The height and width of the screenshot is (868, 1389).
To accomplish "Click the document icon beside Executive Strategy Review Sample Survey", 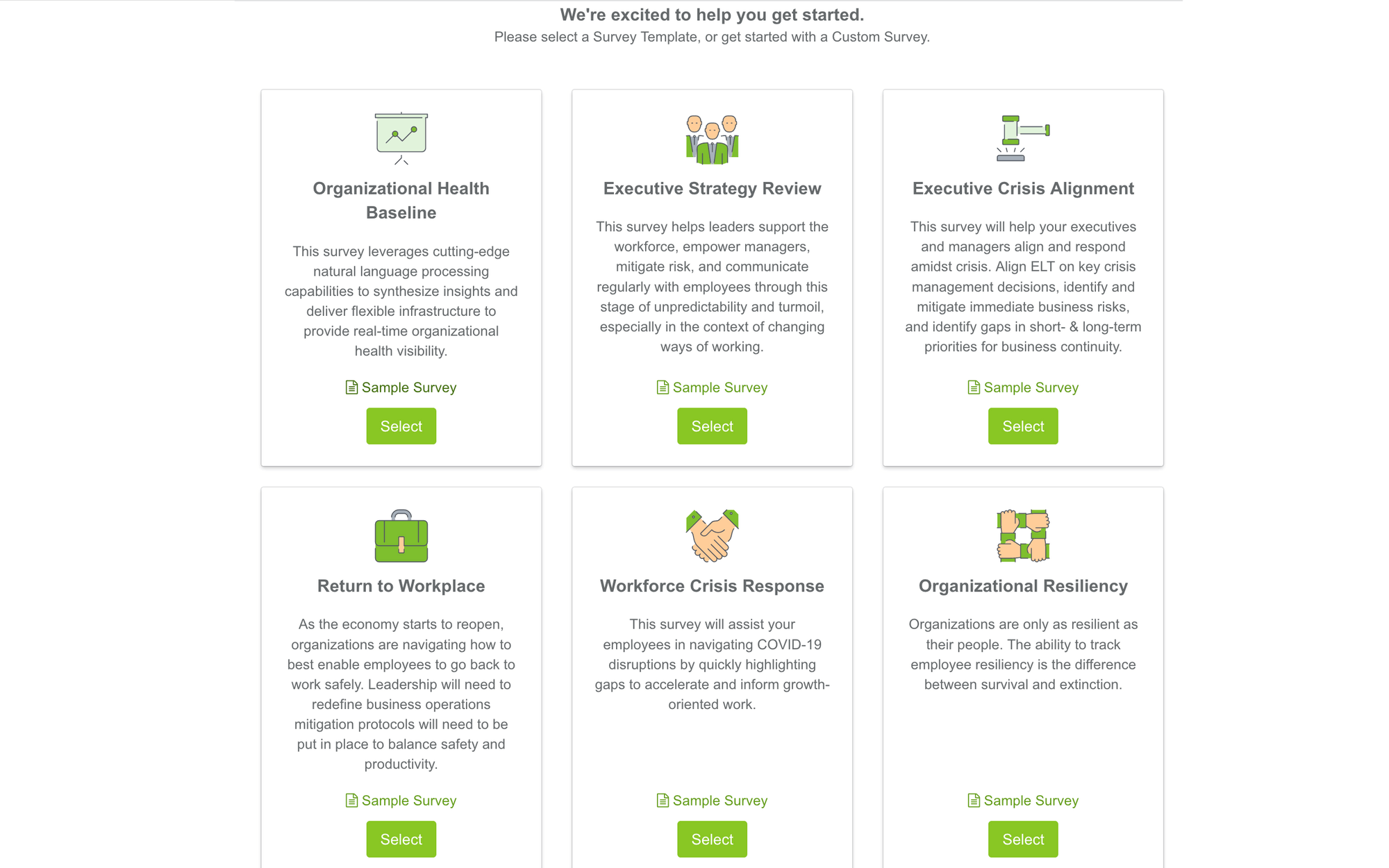I will tap(662, 387).
